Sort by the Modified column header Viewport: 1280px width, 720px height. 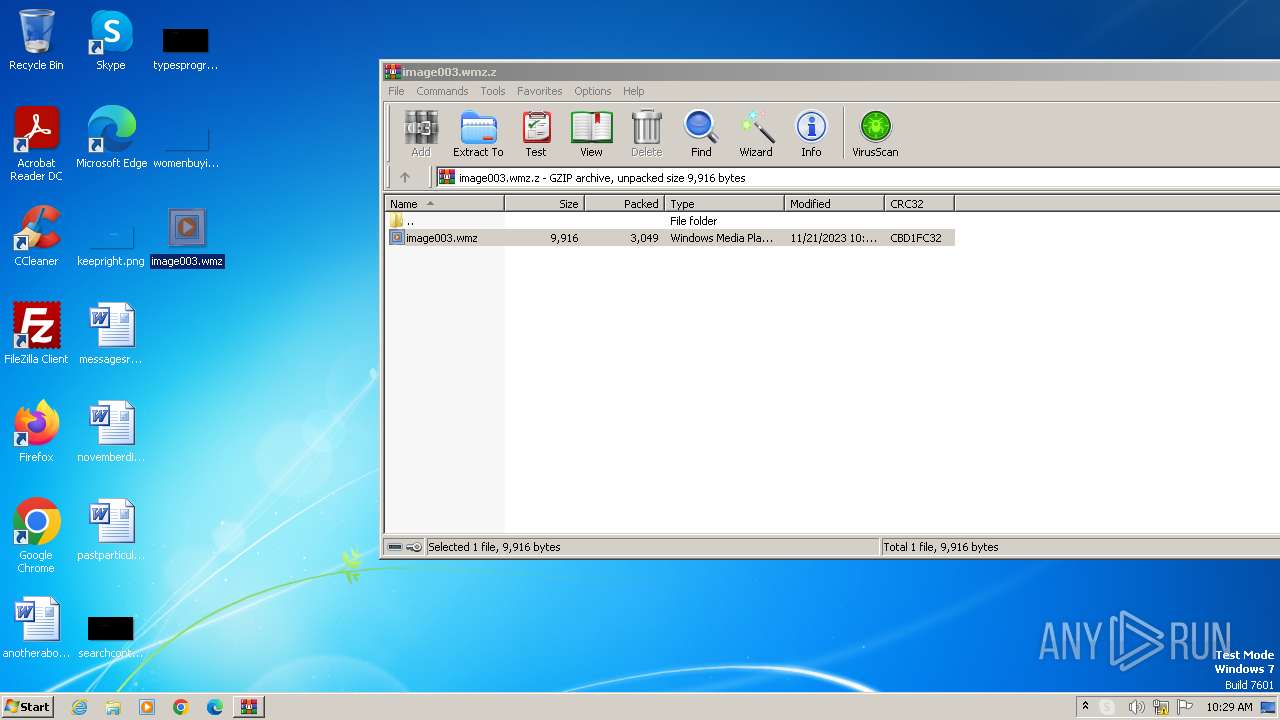834,203
